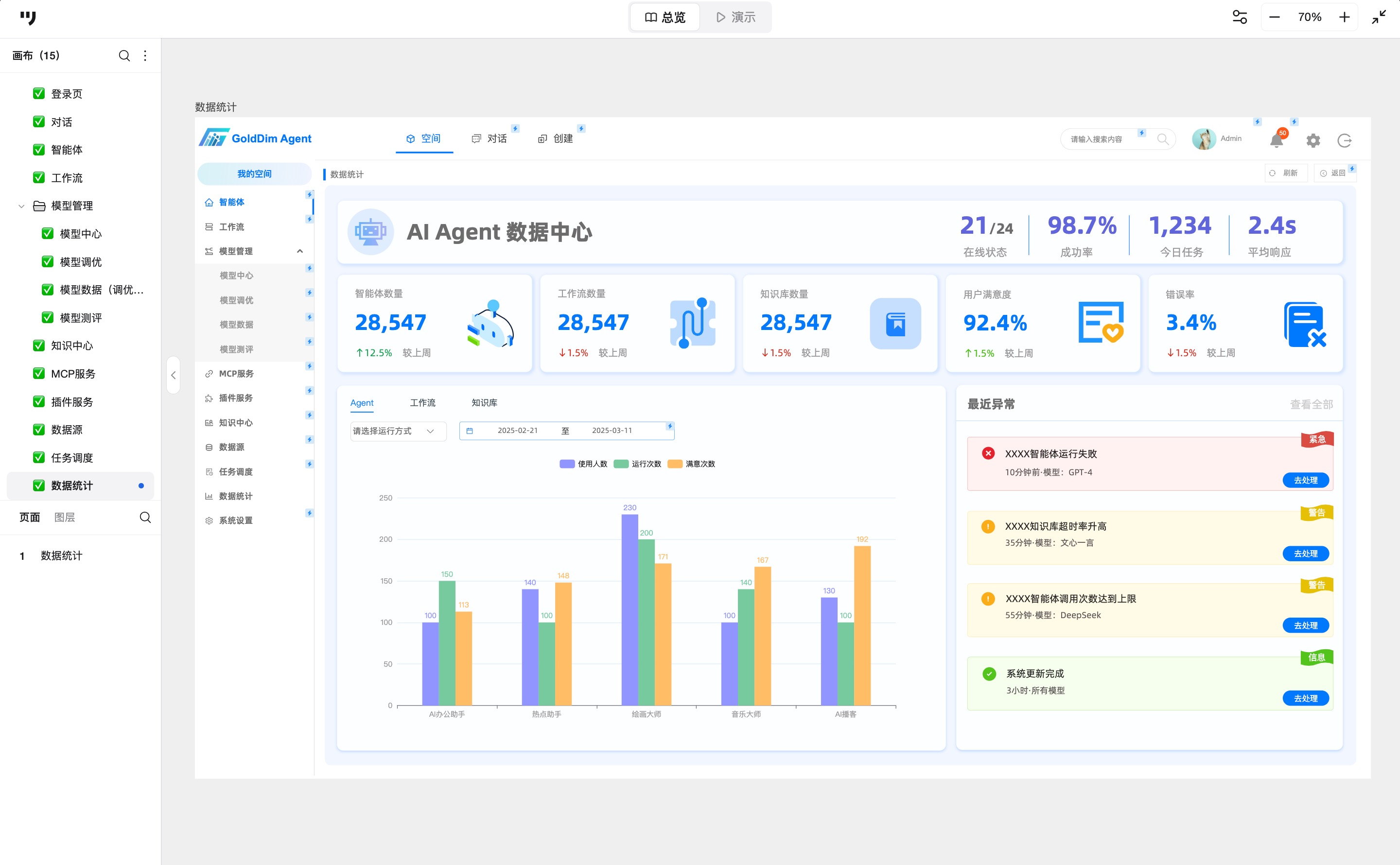
Task: Toggle the 登录页 checkbox
Action: (39, 93)
